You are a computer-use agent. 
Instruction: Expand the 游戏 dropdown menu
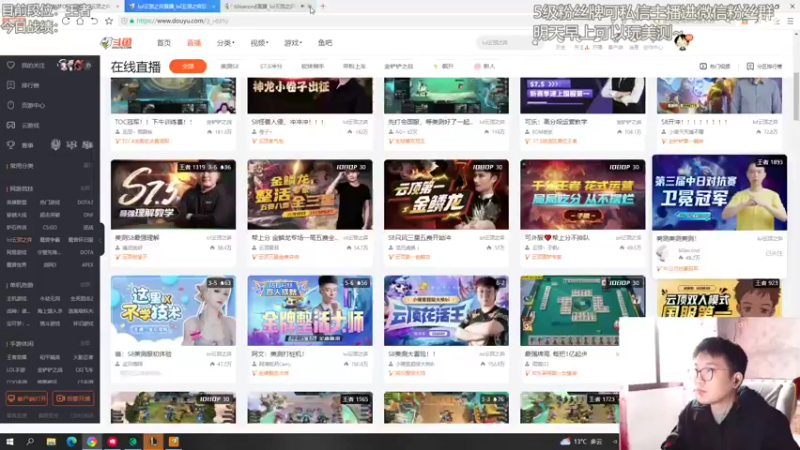[x=293, y=43]
